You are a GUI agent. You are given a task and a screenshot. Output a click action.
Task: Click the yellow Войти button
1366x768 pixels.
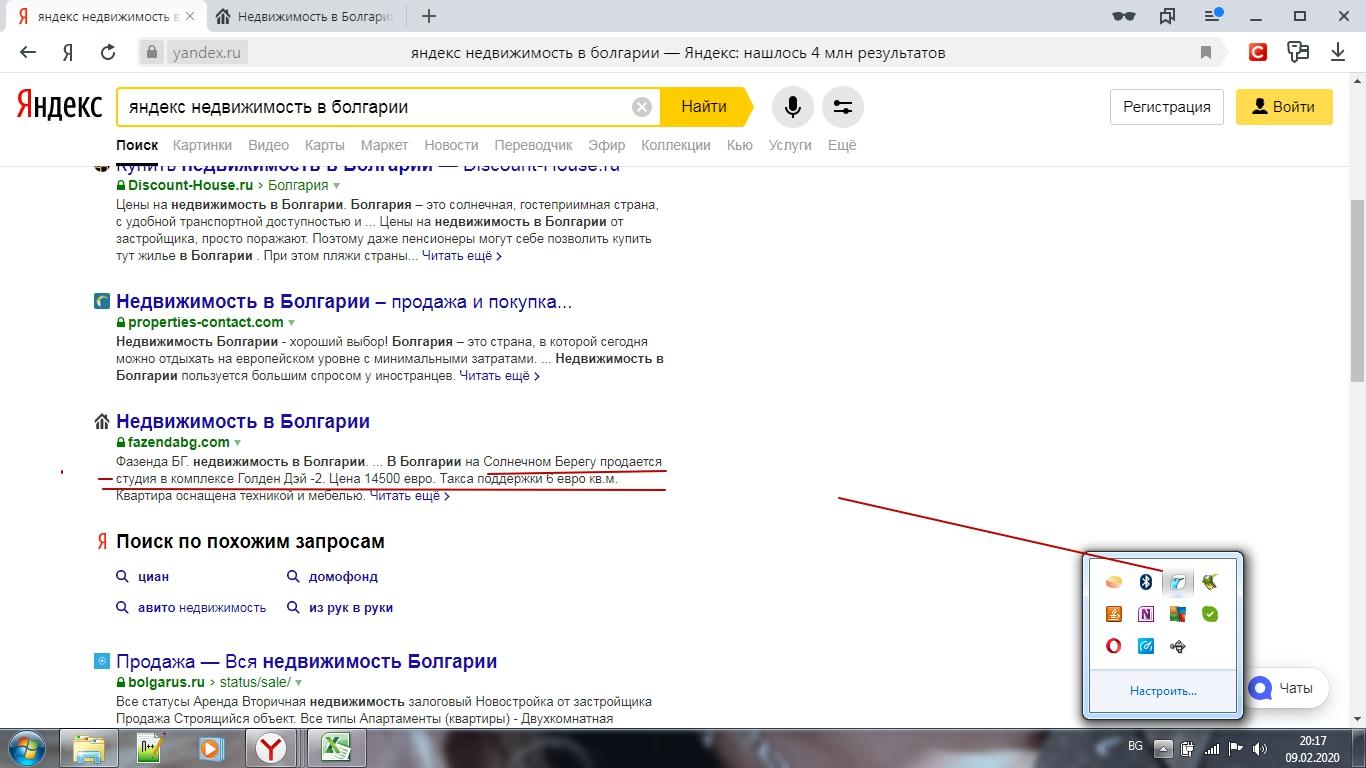(1284, 107)
